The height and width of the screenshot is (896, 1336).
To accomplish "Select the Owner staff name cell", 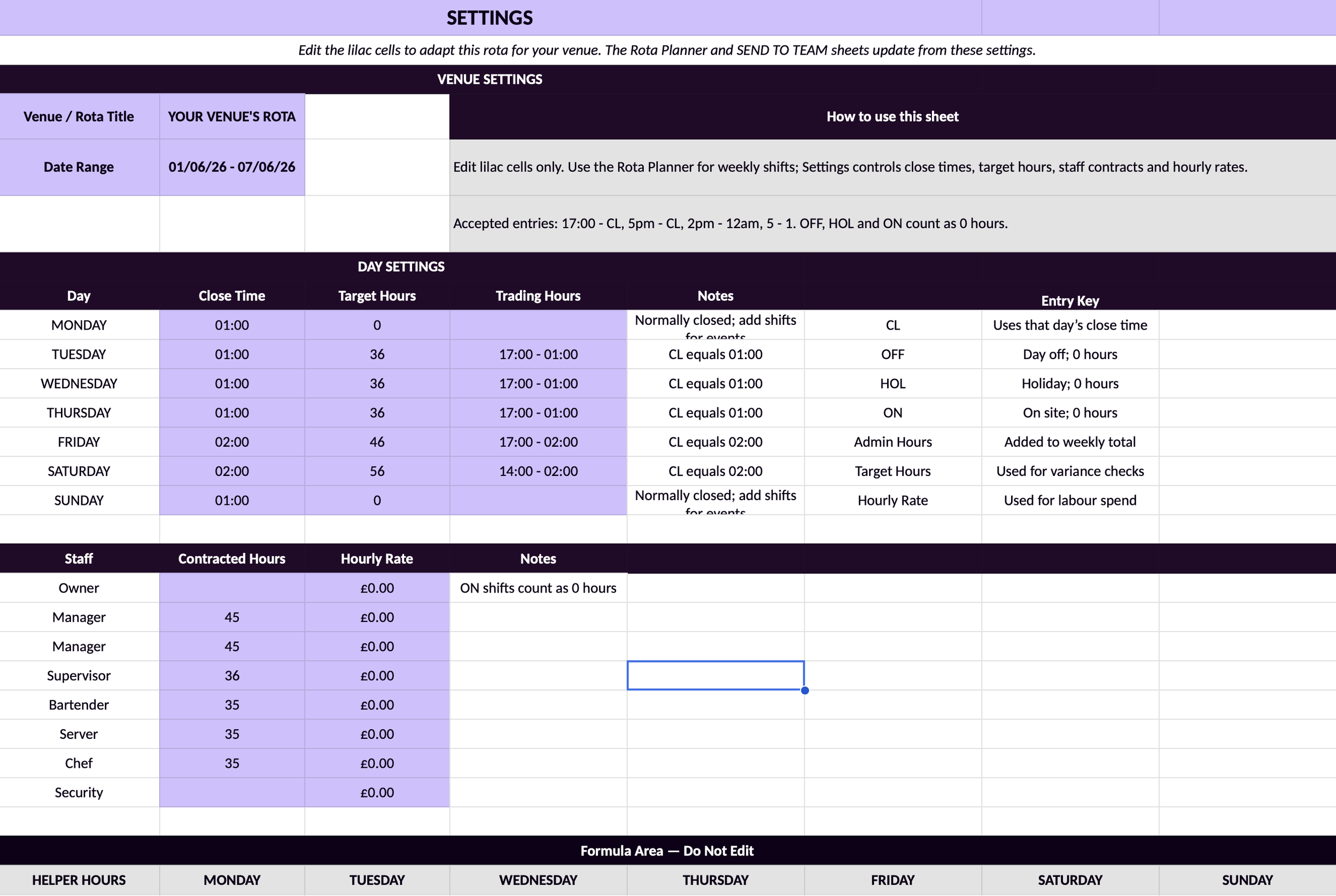I will point(79,588).
